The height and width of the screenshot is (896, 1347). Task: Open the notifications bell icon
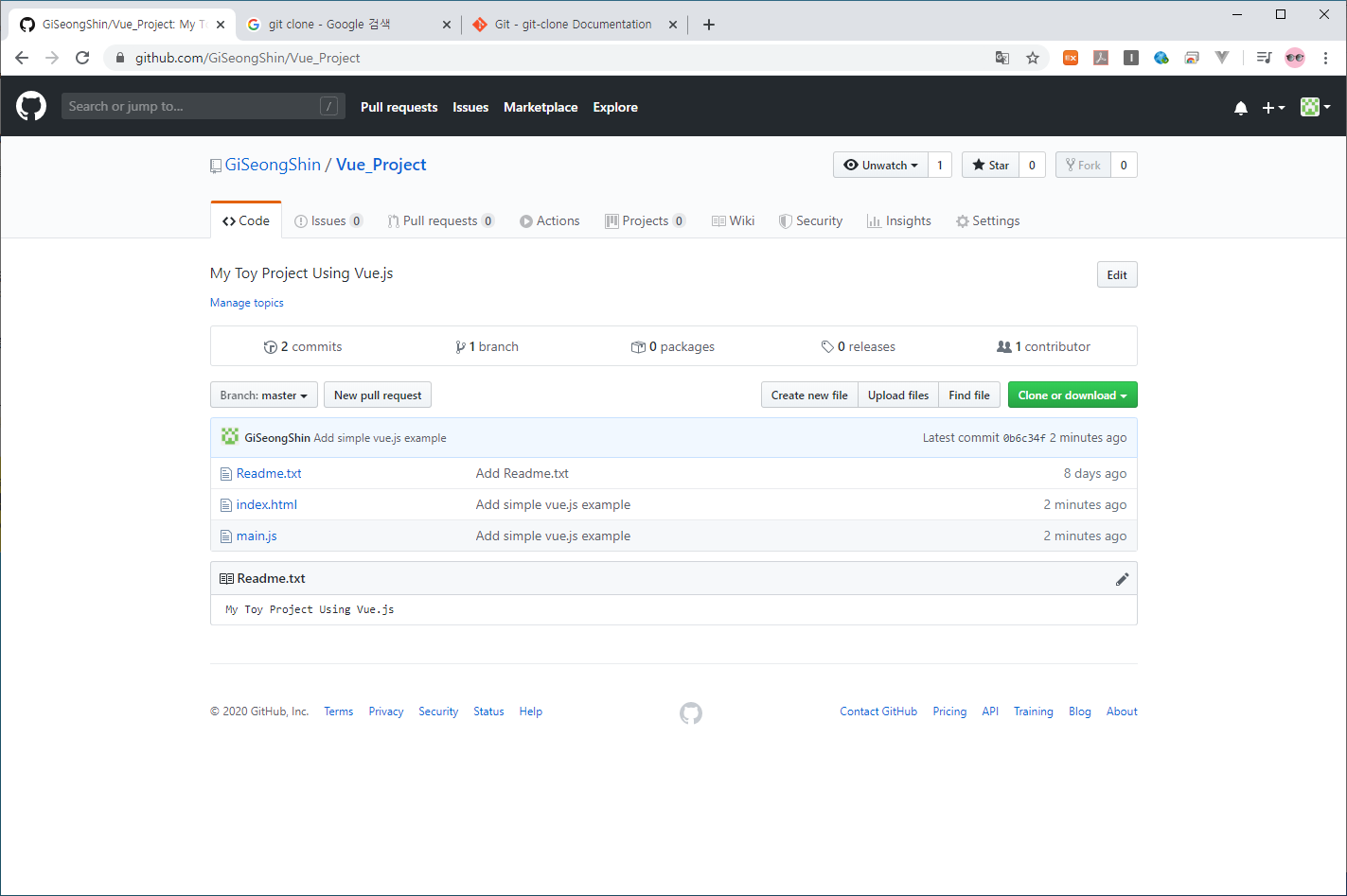tap(1241, 108)
